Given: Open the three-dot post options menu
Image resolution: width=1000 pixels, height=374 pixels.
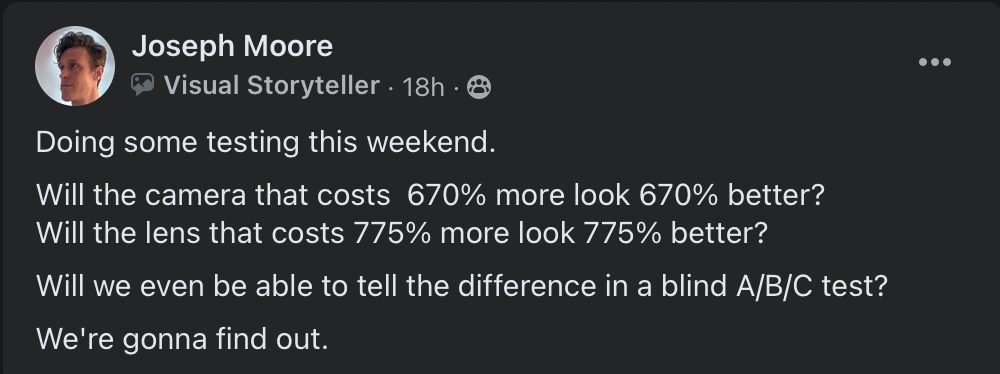Looking at the screenshot, I should [934, 62].
